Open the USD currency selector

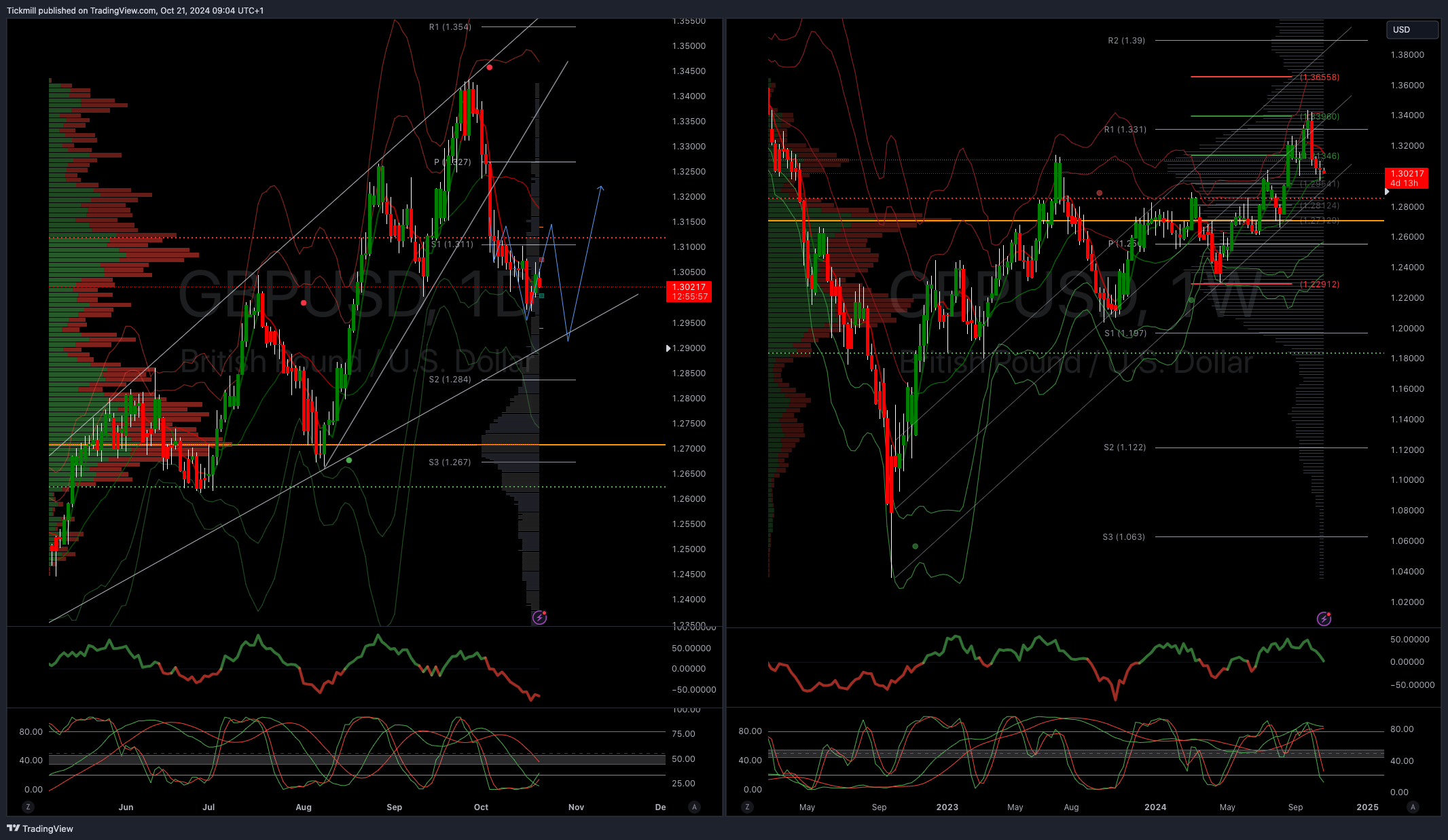point(1411,30)
